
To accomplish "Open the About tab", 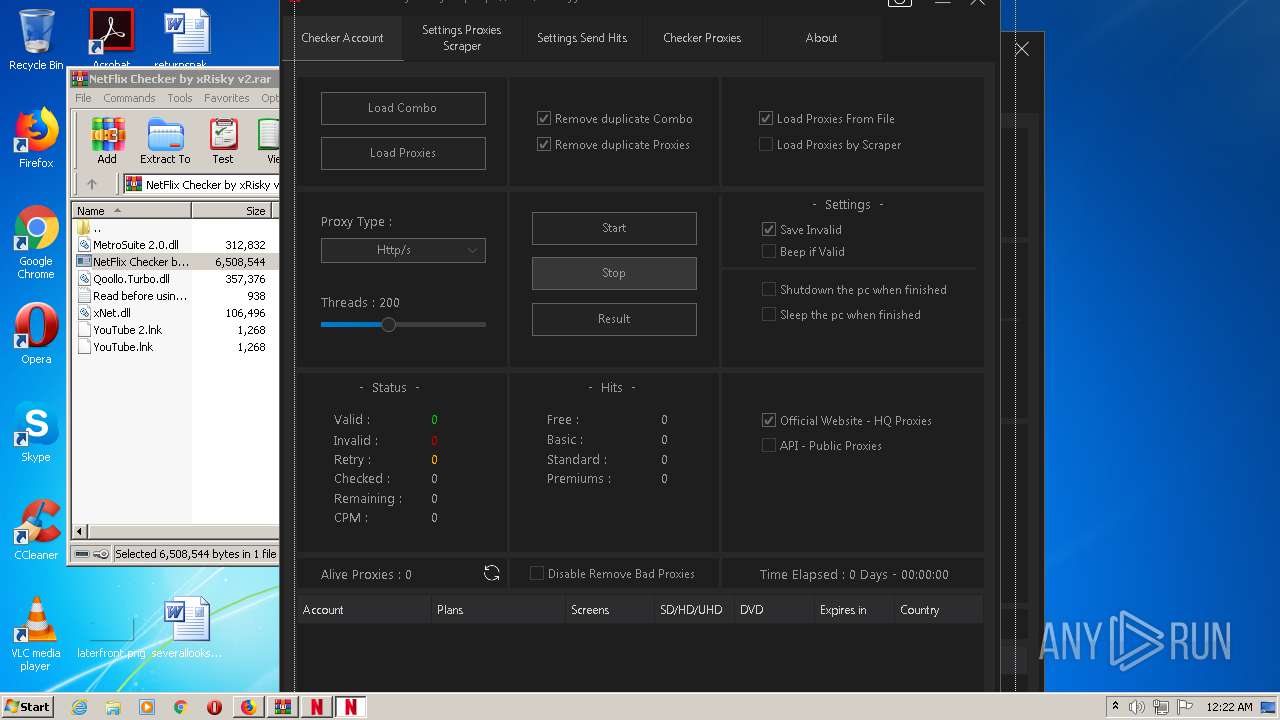I will 821,38.
